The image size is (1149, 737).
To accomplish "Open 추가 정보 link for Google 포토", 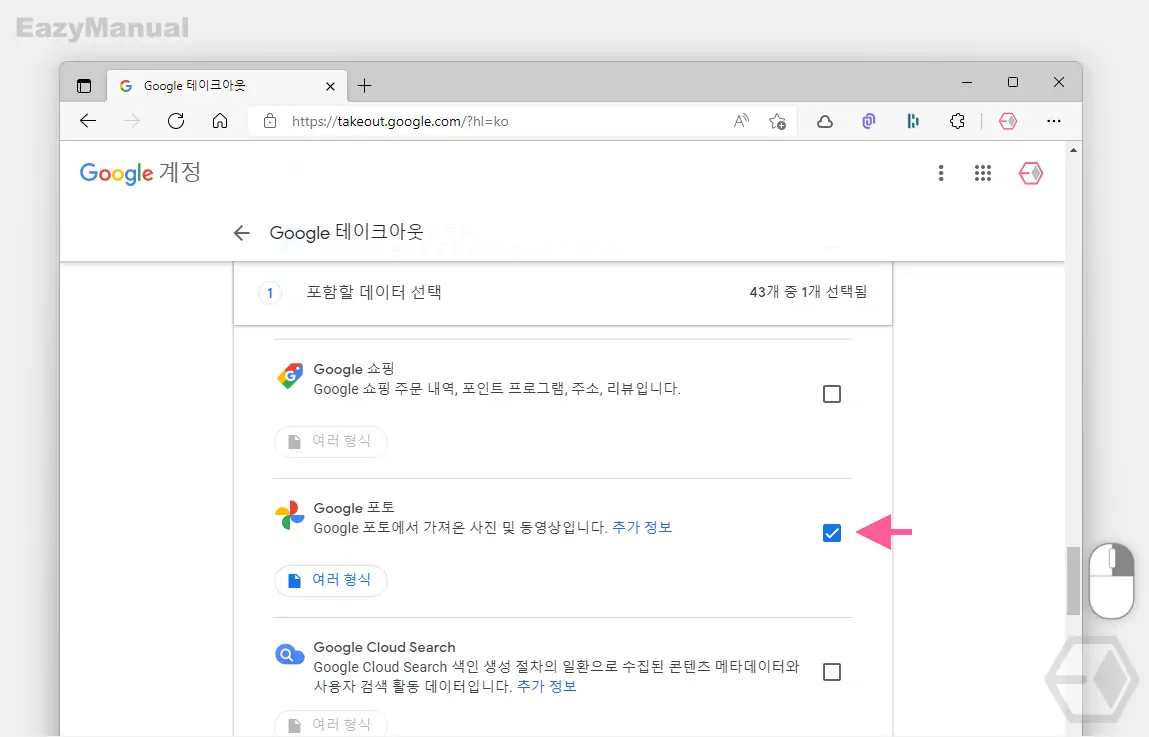I will click(642, 527).
